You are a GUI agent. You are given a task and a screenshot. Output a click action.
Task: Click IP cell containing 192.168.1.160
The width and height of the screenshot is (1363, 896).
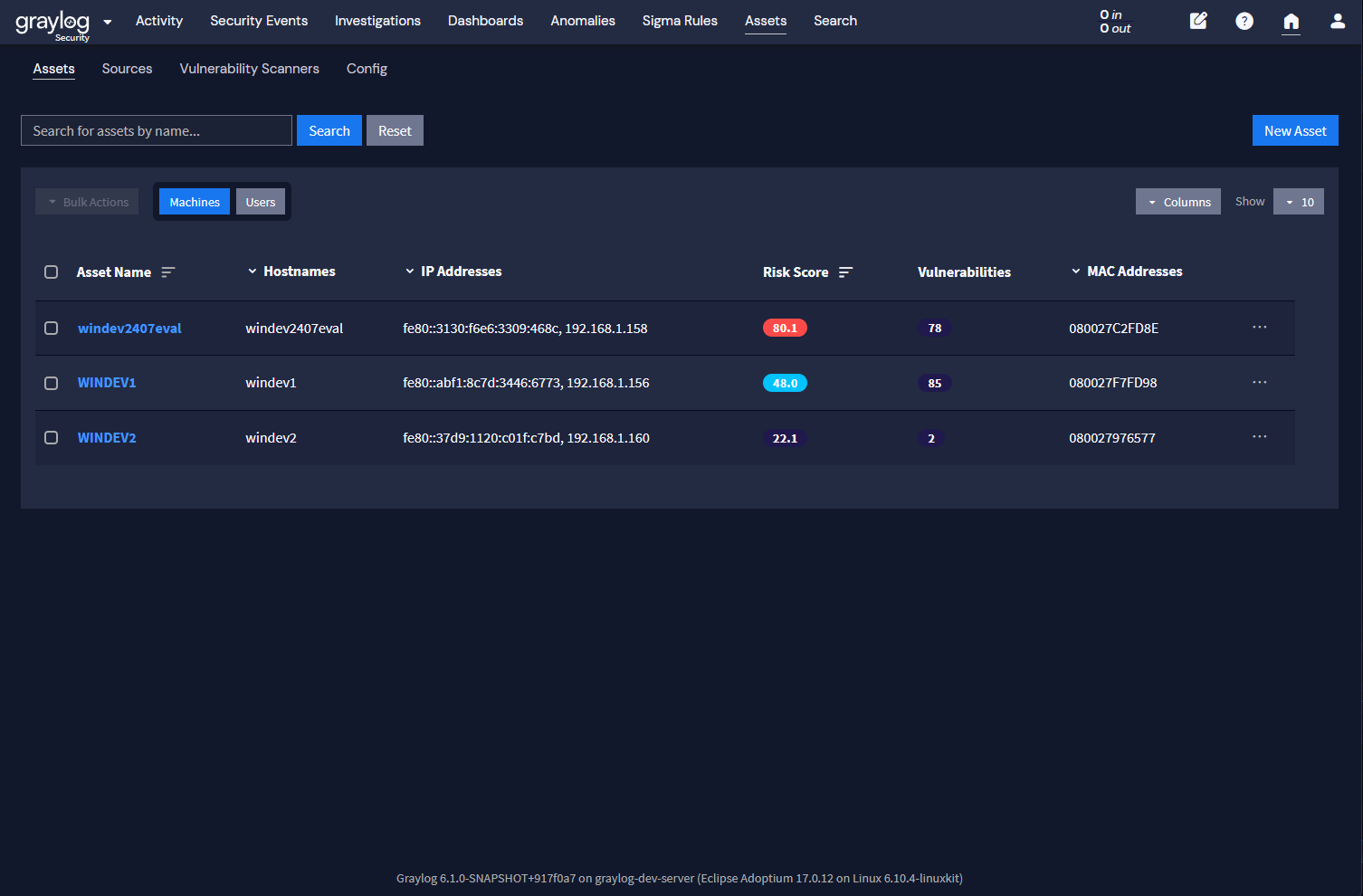click(x=526, y=438)
